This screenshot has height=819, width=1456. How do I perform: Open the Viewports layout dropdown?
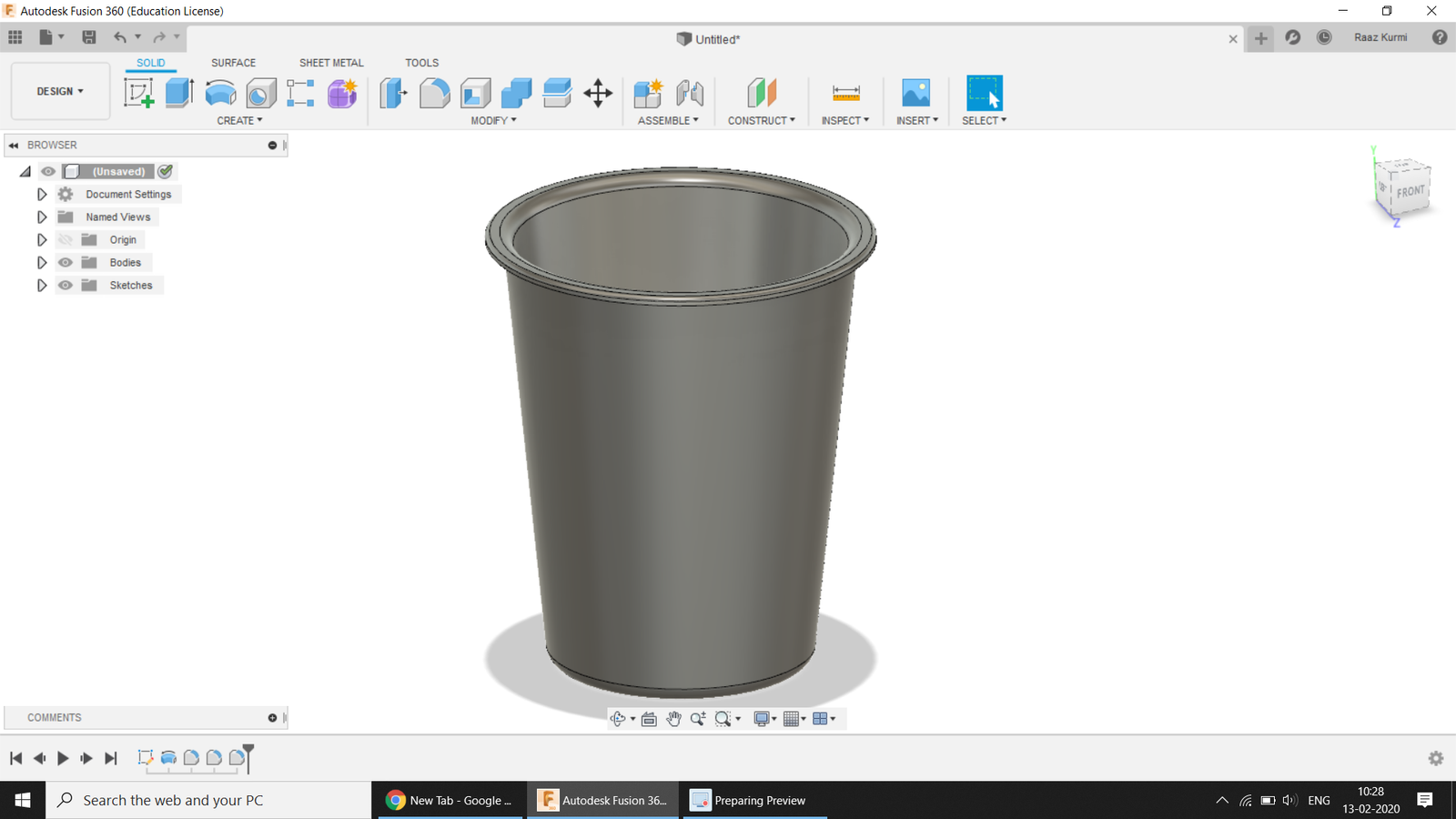point(824,719)
